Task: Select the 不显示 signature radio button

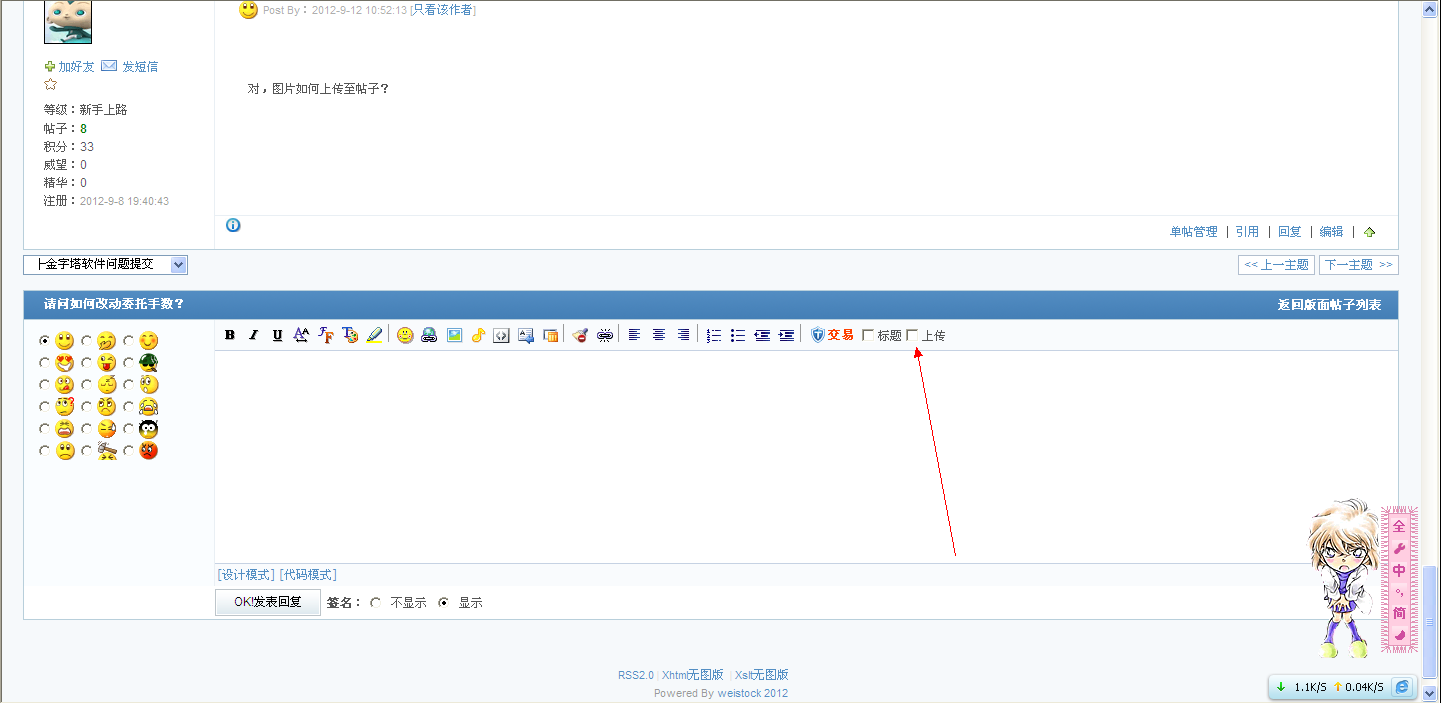Action: pos(375,603)
